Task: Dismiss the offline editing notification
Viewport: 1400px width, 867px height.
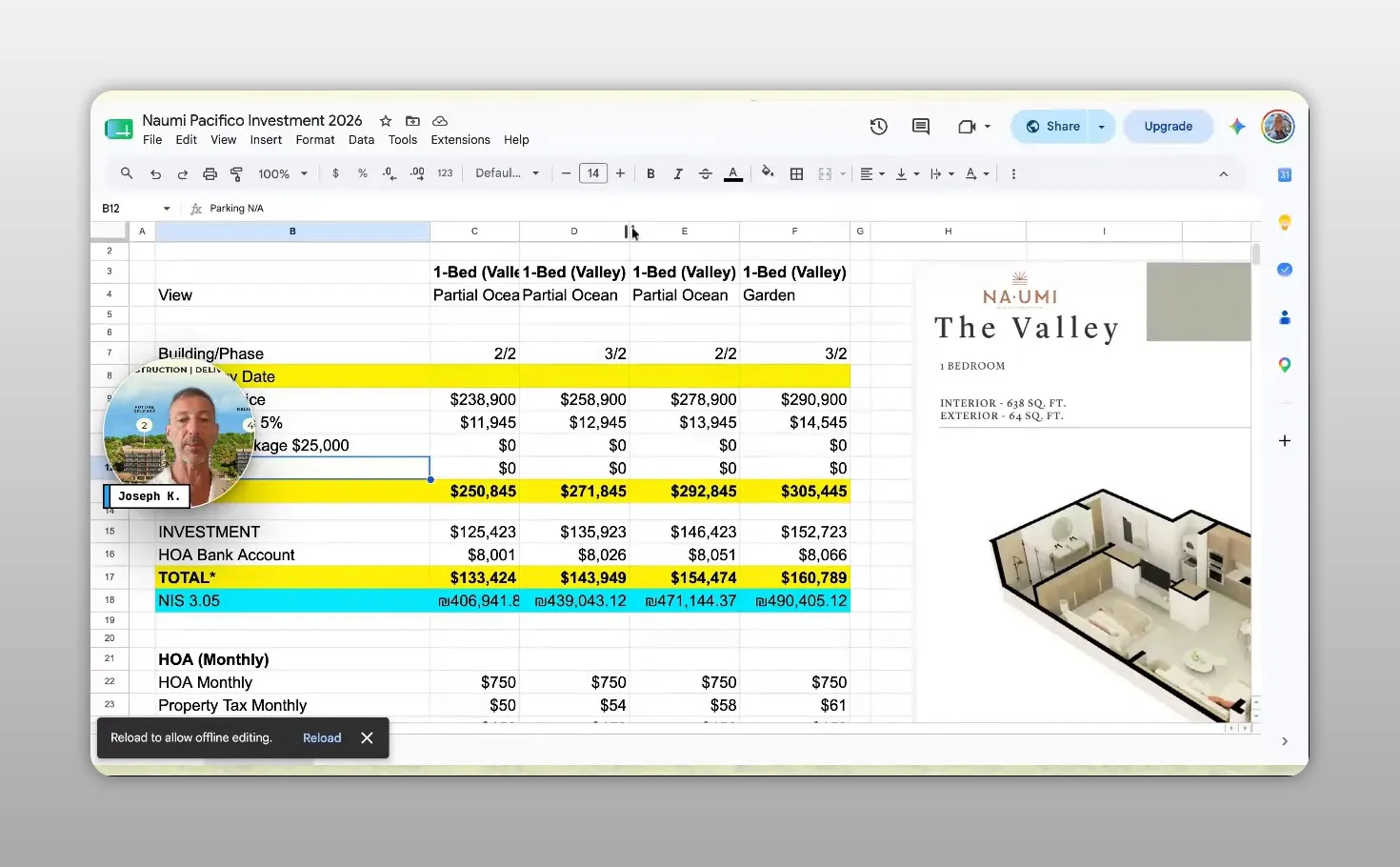Action: pyautogui.click(x=367, y=737)
